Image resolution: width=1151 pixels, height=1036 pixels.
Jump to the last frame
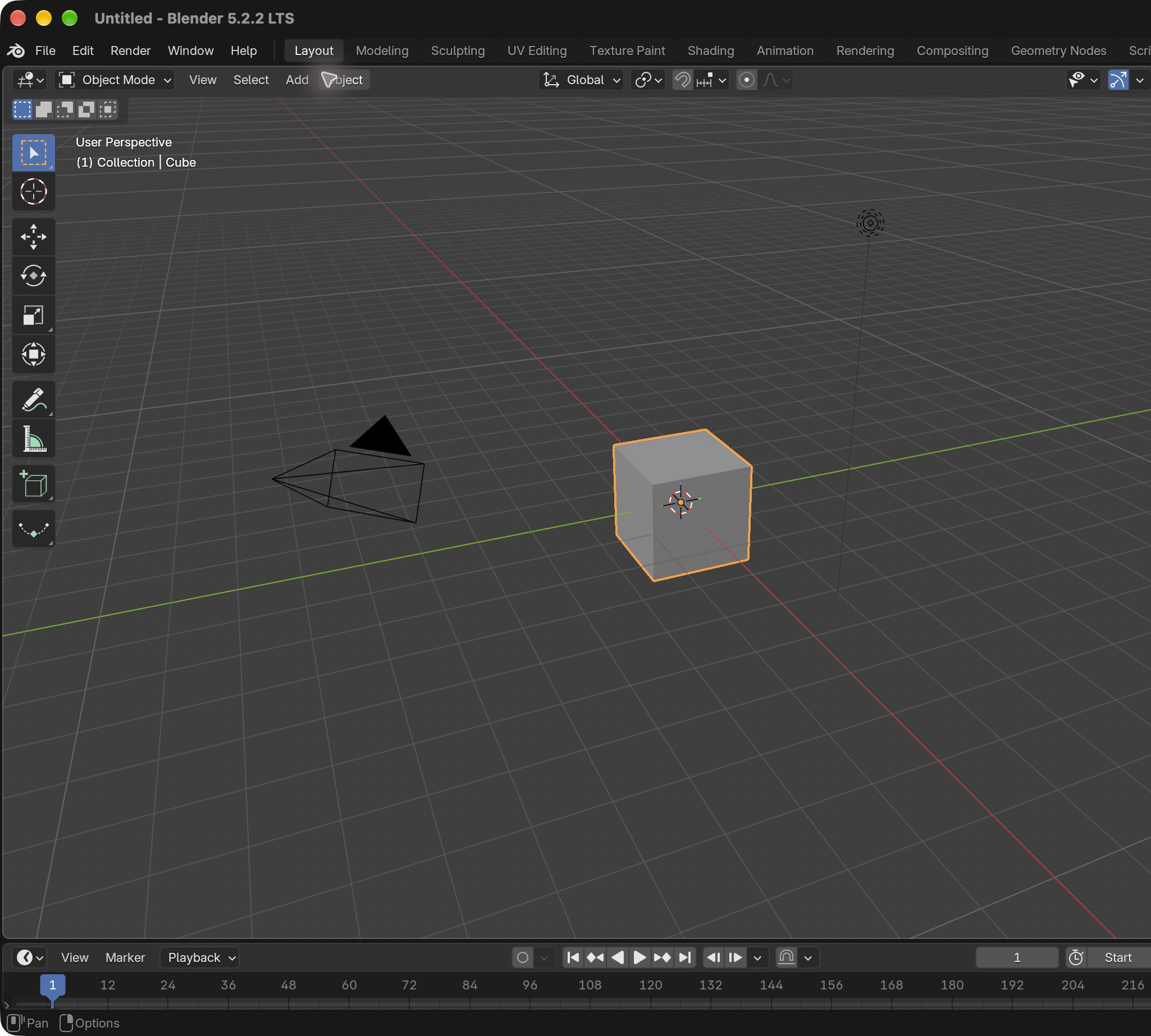click(x=685, y=957)
